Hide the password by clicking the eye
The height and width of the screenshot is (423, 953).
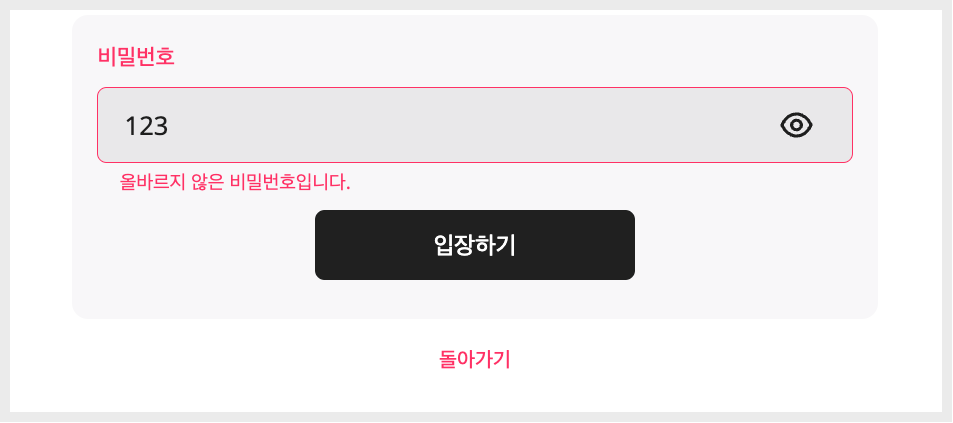coord(796,125)
